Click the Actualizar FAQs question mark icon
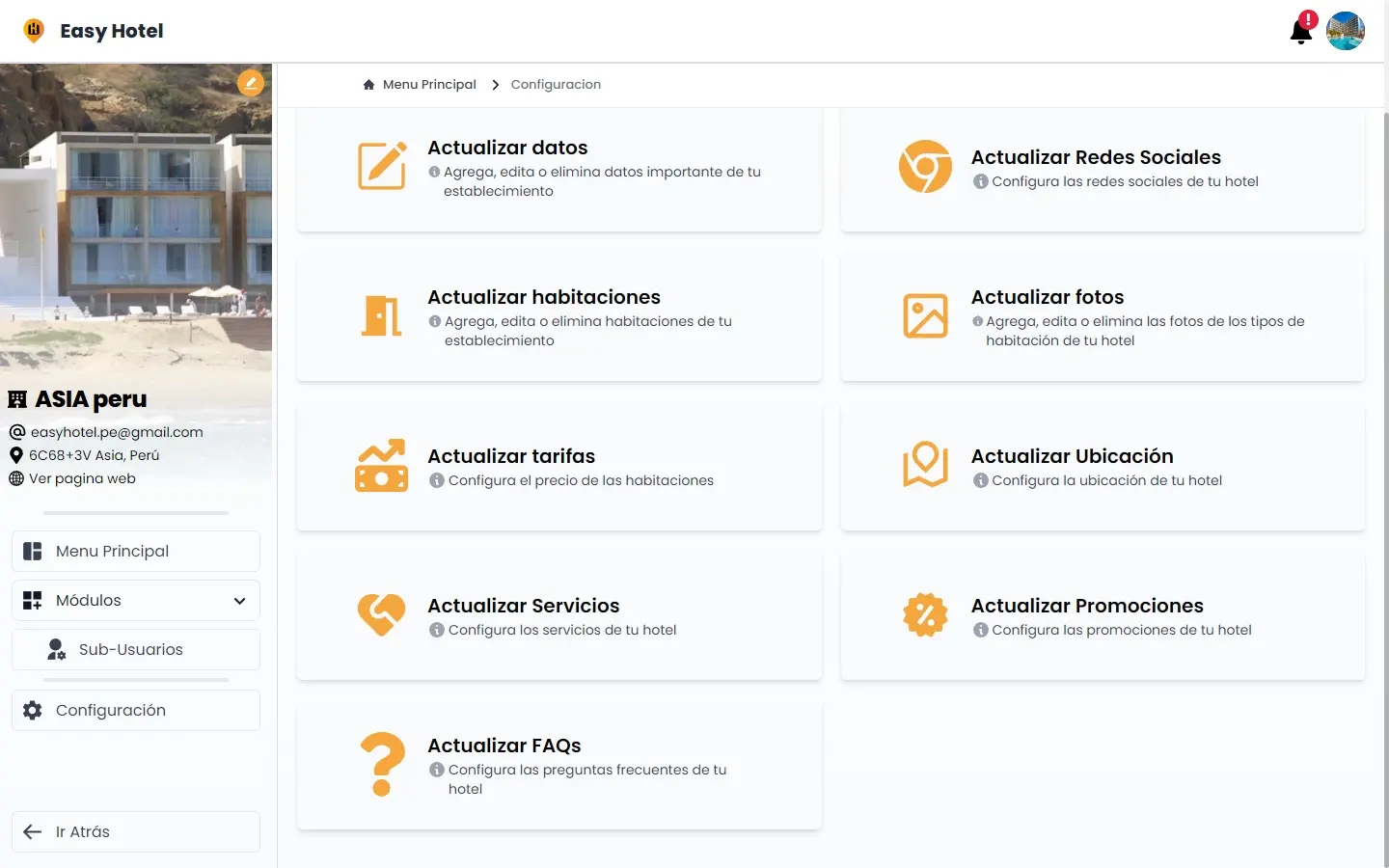Screen dimensions: 1389x868 tap(382, 764)
